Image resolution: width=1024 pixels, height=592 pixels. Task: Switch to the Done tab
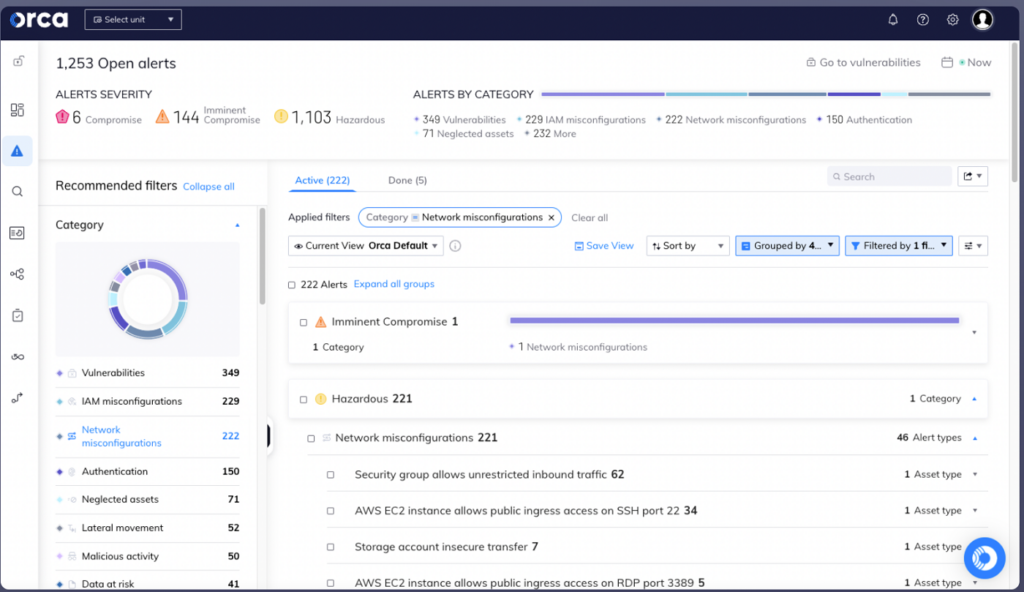(407, 180)
